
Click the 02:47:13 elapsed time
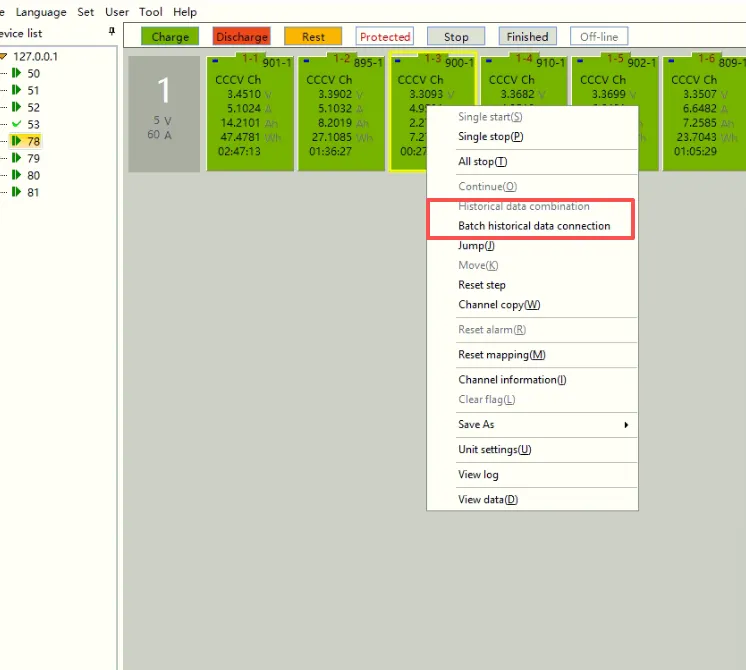239,152
